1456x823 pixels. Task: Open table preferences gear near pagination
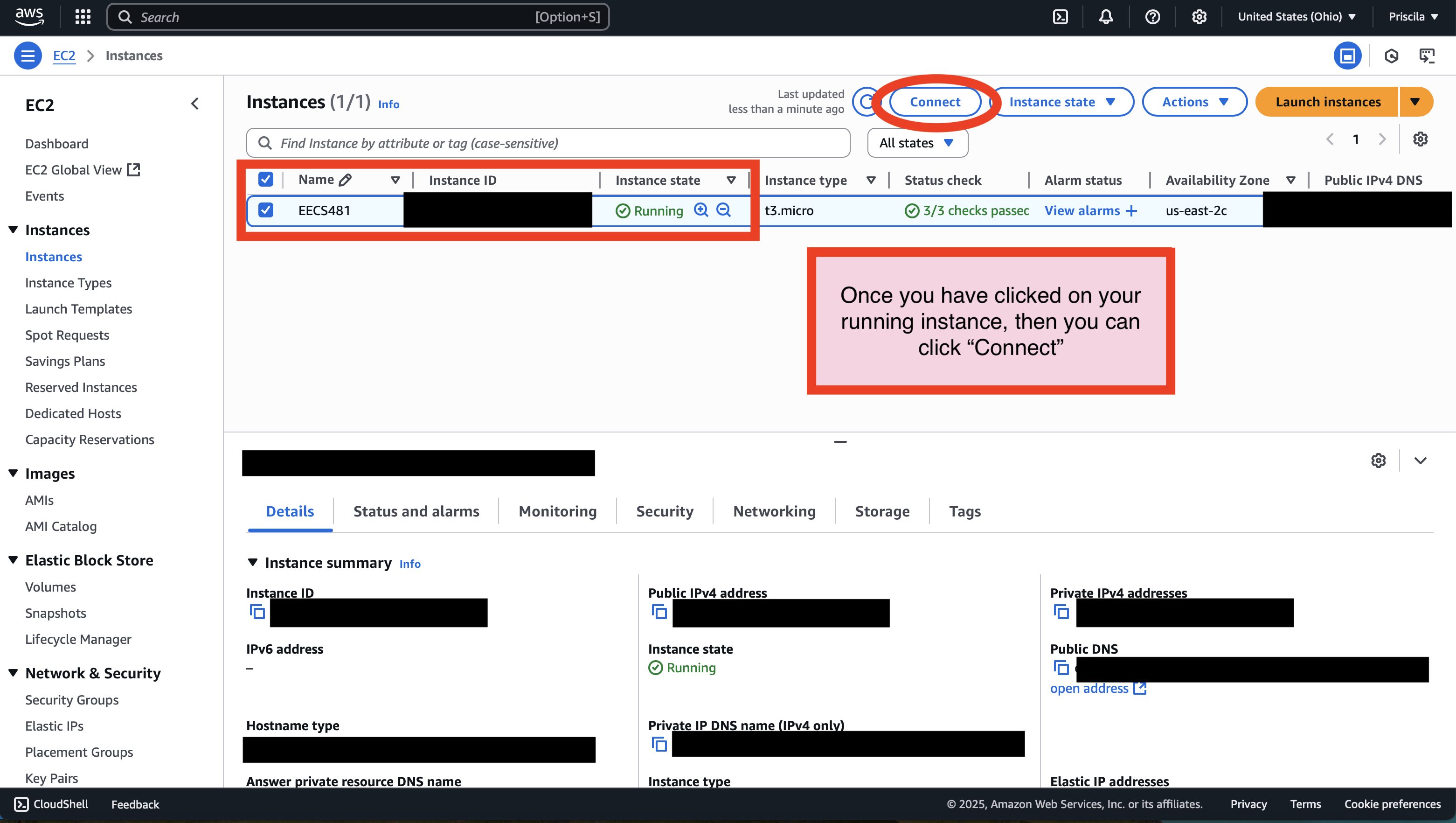1420,139
